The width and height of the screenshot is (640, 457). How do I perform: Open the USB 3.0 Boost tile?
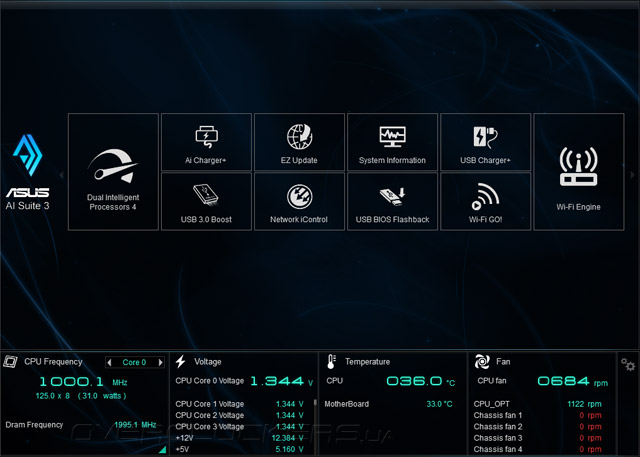[x=206, y=202]
